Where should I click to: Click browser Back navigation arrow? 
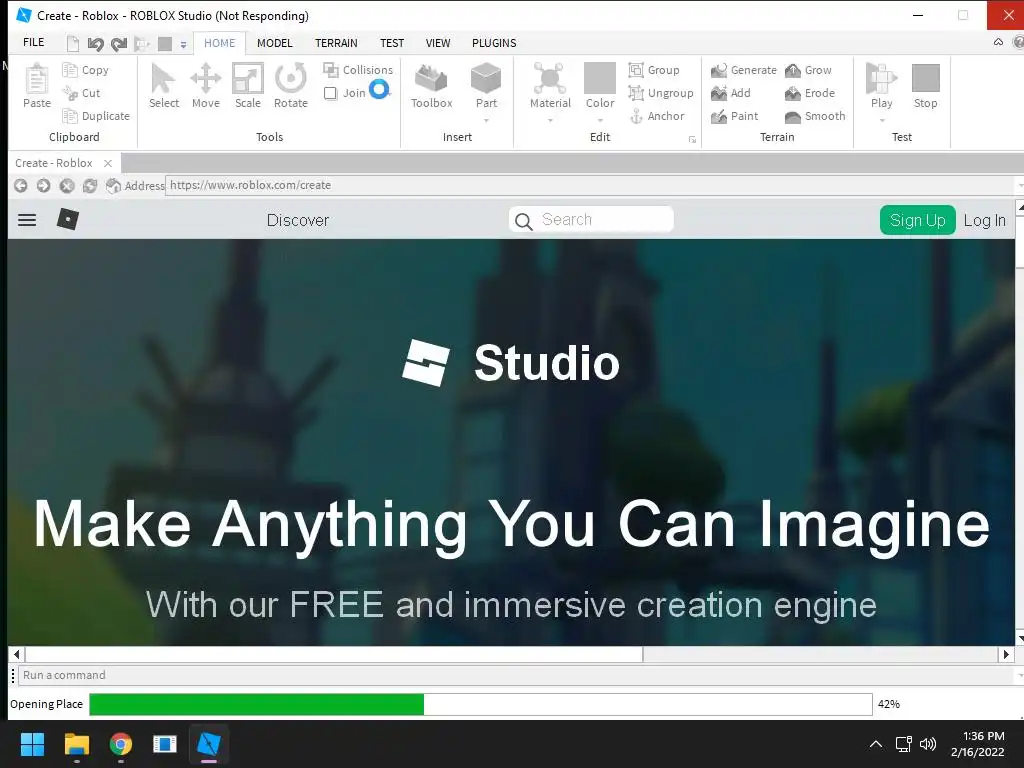point(20,185)
